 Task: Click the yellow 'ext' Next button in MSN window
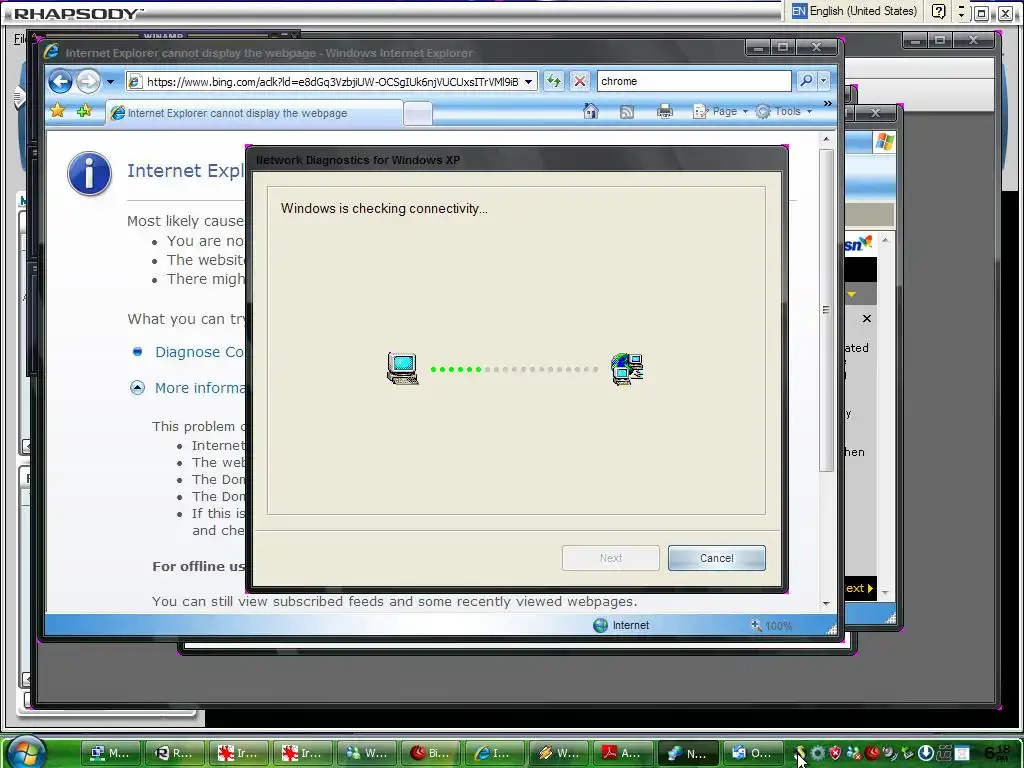pos(859,588)
